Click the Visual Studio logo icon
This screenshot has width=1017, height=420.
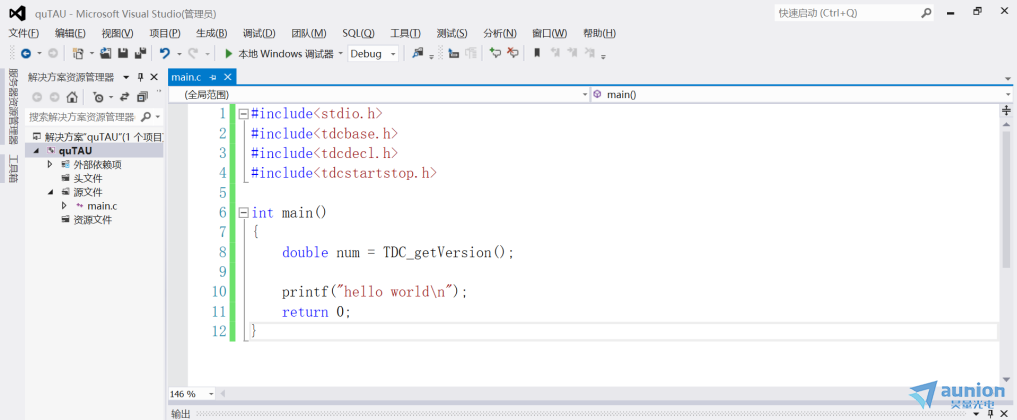point(17,13)
